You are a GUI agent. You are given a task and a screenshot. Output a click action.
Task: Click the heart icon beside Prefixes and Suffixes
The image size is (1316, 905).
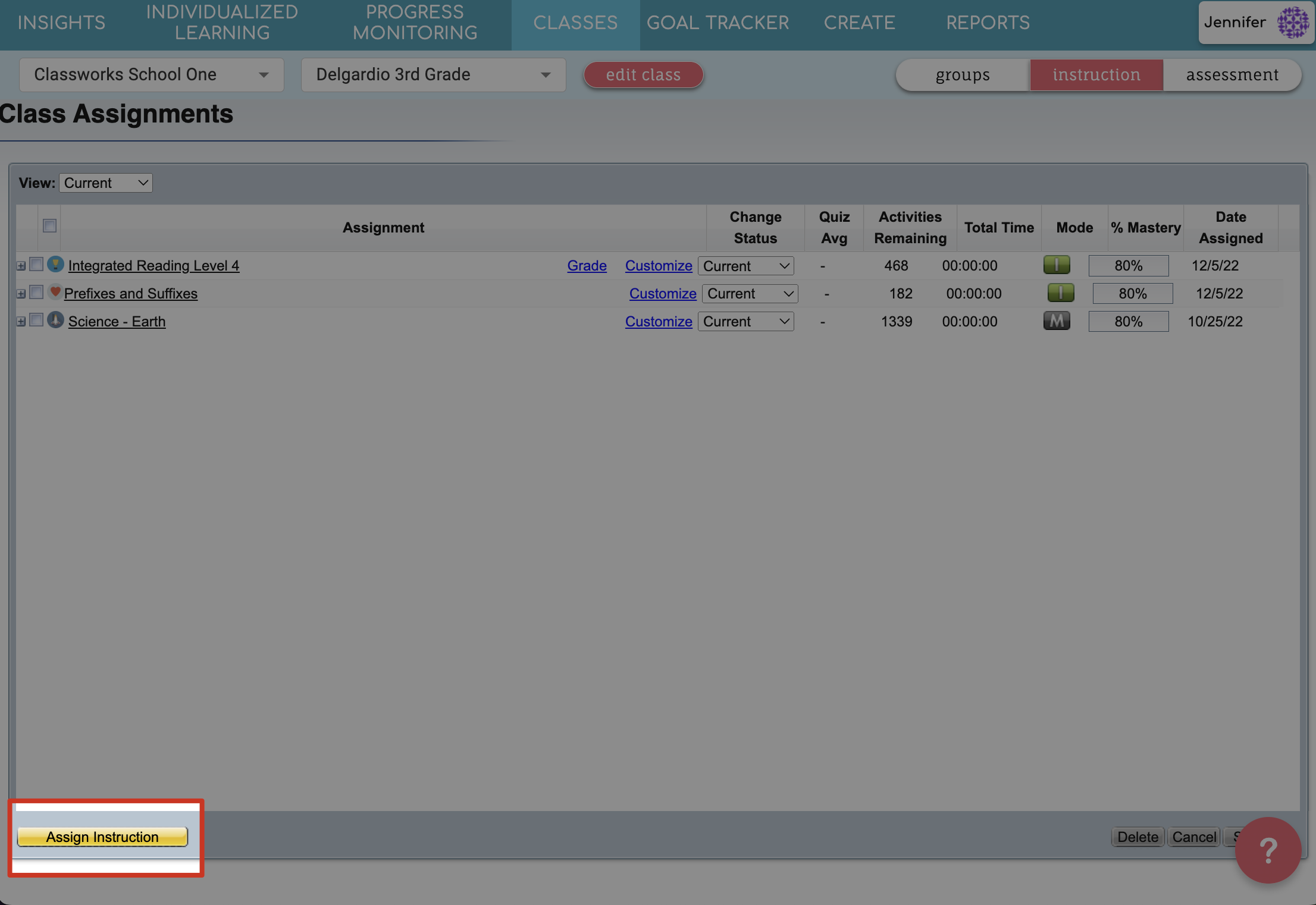pyautogui.click(x=54, y=292)
